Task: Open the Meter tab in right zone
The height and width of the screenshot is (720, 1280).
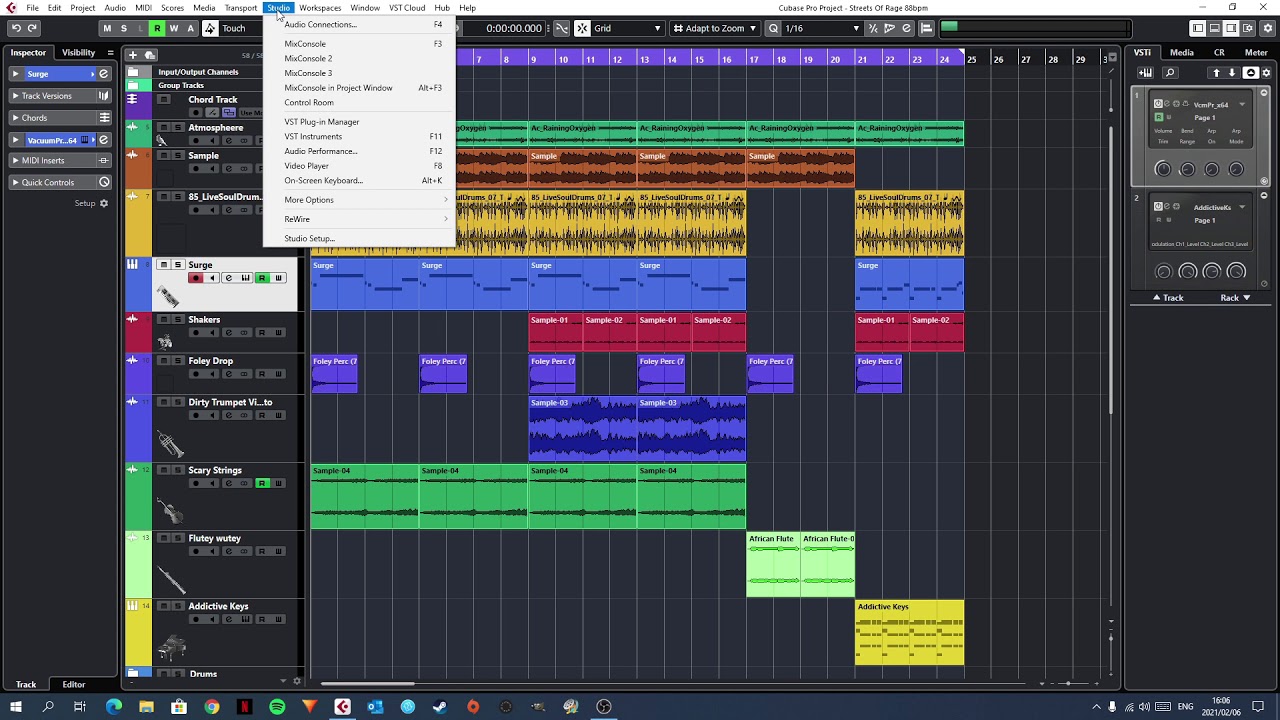Action: point(1256,53)
